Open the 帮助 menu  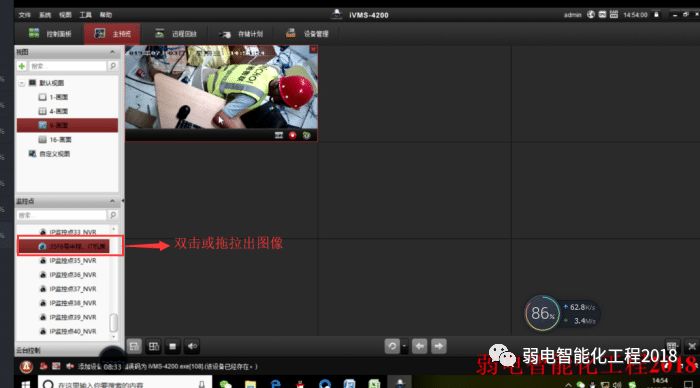pos(106,15)
